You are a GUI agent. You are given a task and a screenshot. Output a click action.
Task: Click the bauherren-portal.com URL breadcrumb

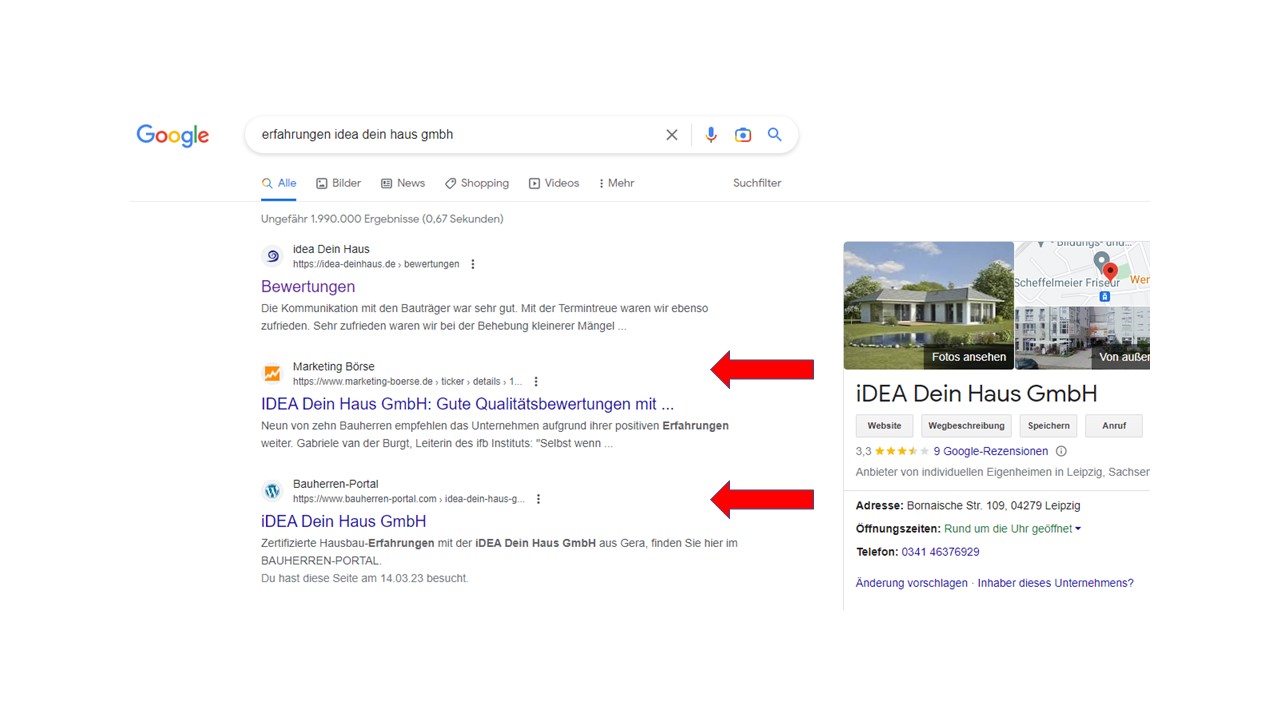tap(409, 499)
